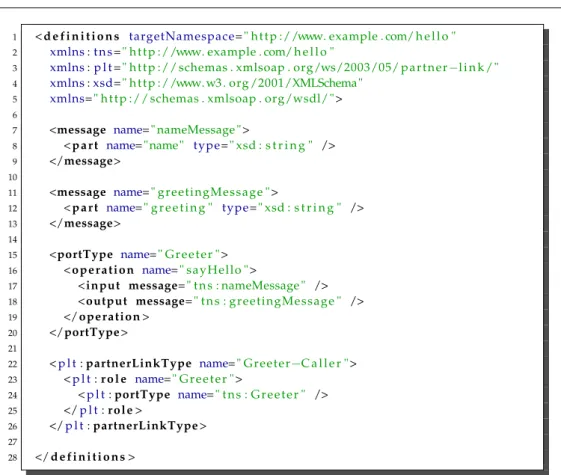Click the closing plt:role tag
The height and width of the screenshot is (475, 561).
click(x=103, y=410)
